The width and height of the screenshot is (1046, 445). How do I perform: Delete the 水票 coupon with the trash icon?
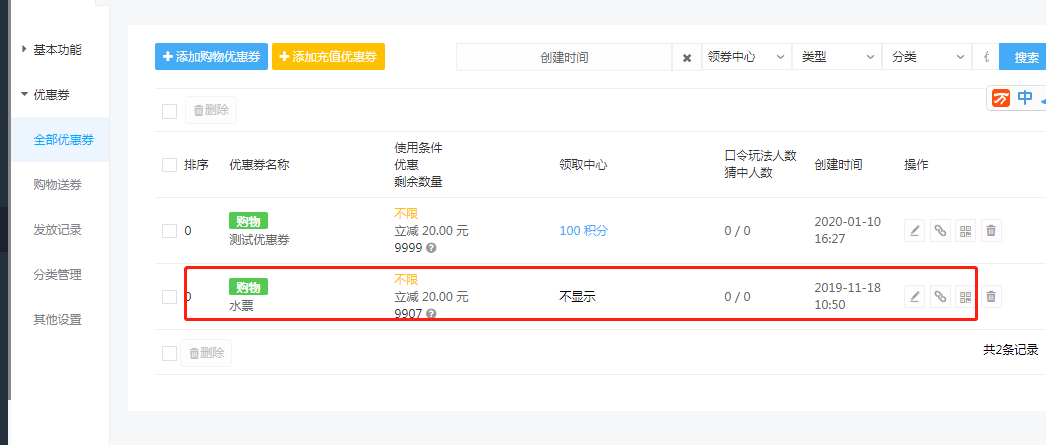[x=991, y=296]
